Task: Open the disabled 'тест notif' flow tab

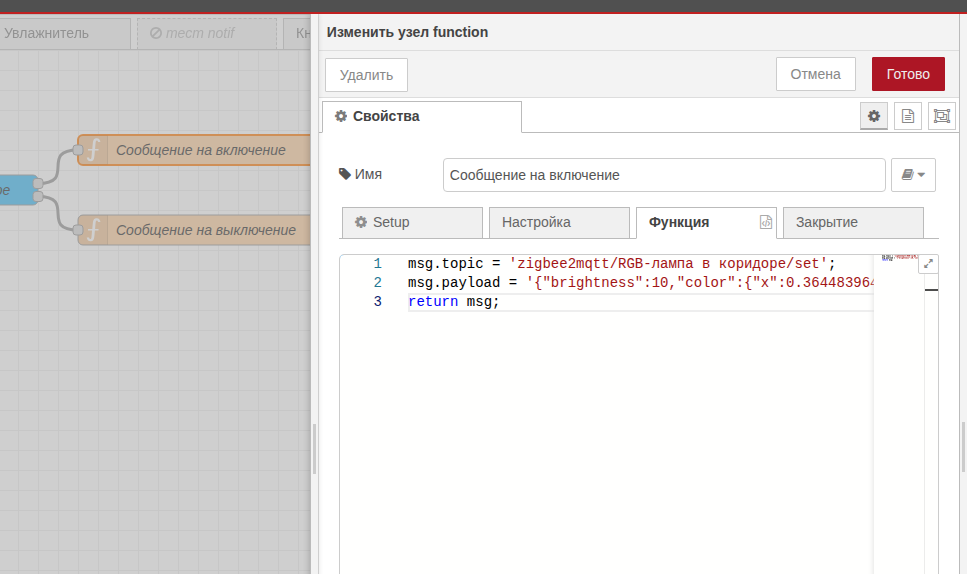Action: pyautogui.click(x=207, y=33)
